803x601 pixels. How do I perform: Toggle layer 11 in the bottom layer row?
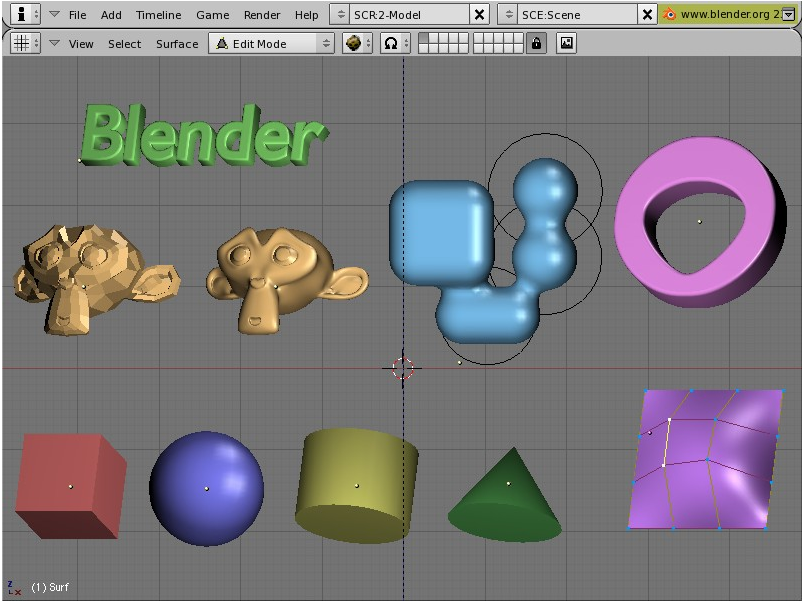click(423, 49)
